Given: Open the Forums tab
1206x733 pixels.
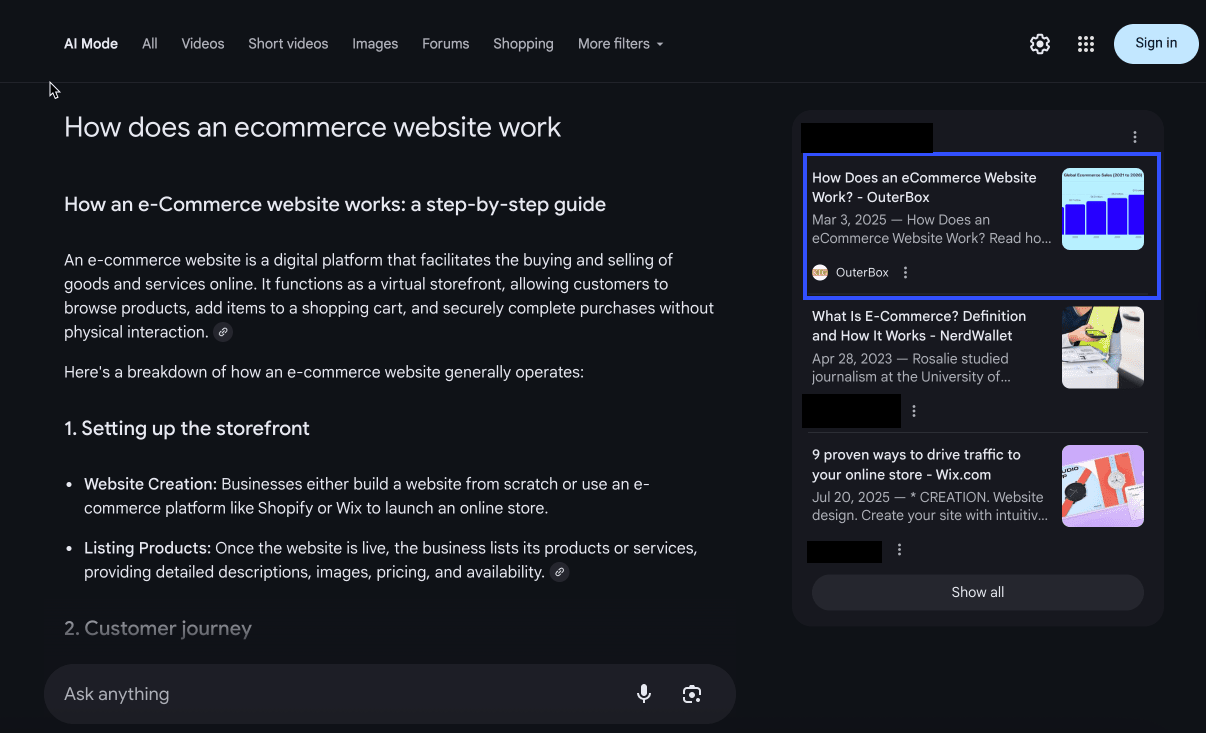Looking at the screenshot, I should click(x=445, y=44).
